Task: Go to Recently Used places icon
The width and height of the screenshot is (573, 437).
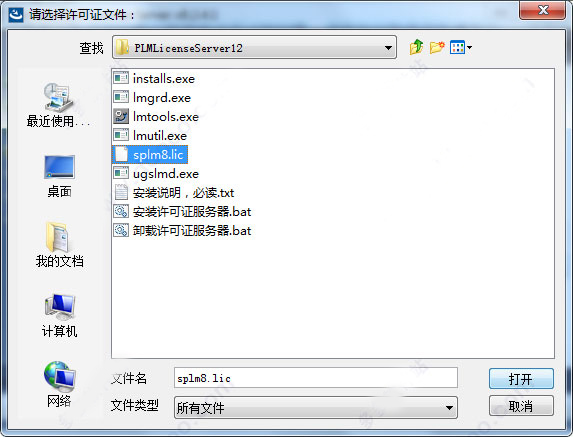Action: [x=58, y=105]
